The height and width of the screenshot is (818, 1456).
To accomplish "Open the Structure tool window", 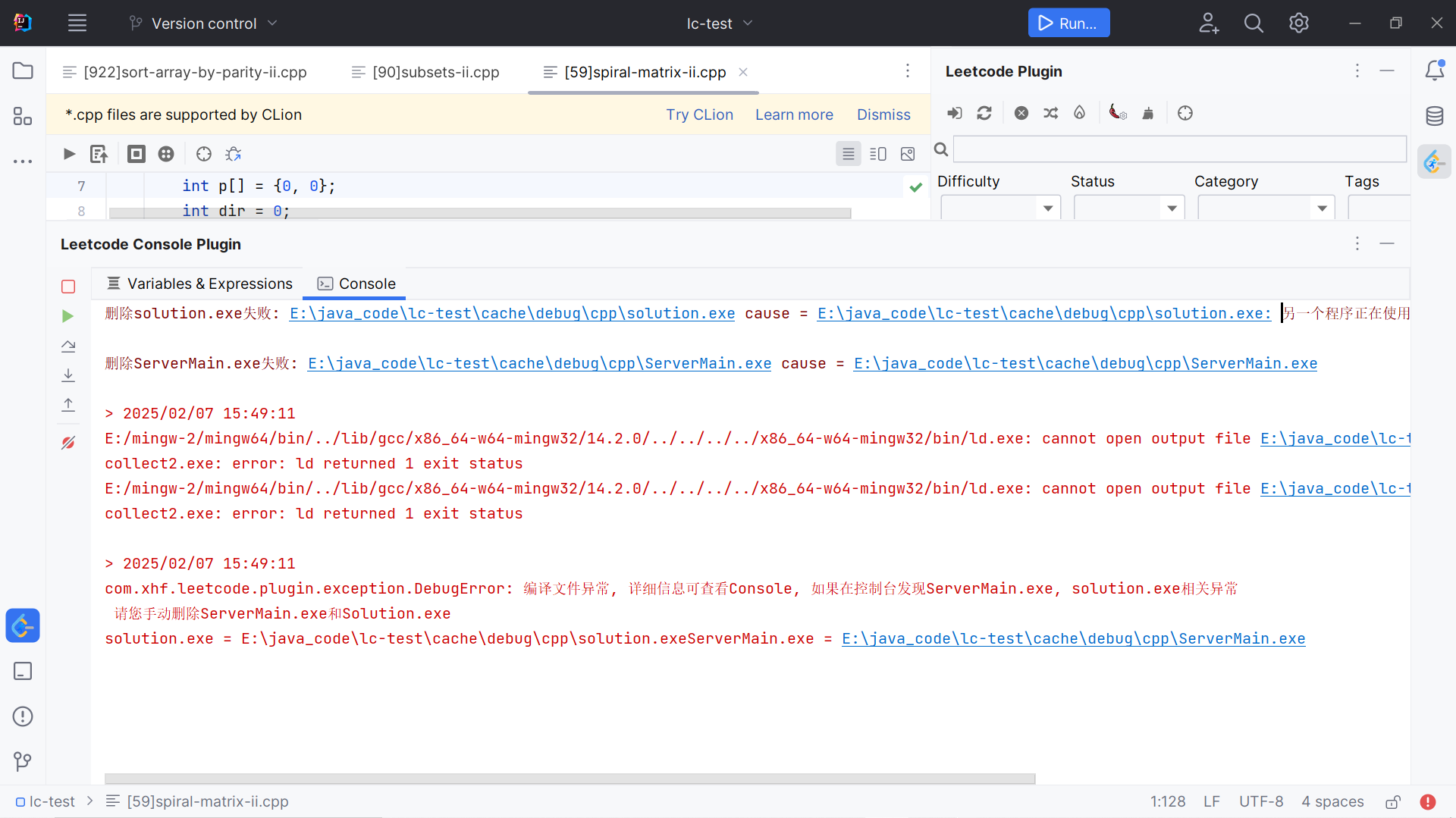I will click(23, 116).
